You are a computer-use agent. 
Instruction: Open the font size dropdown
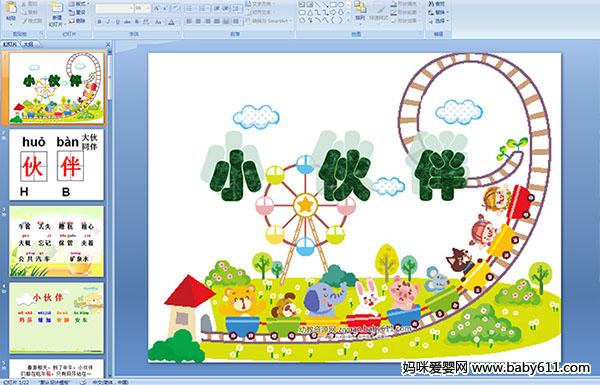pos(148,8)
